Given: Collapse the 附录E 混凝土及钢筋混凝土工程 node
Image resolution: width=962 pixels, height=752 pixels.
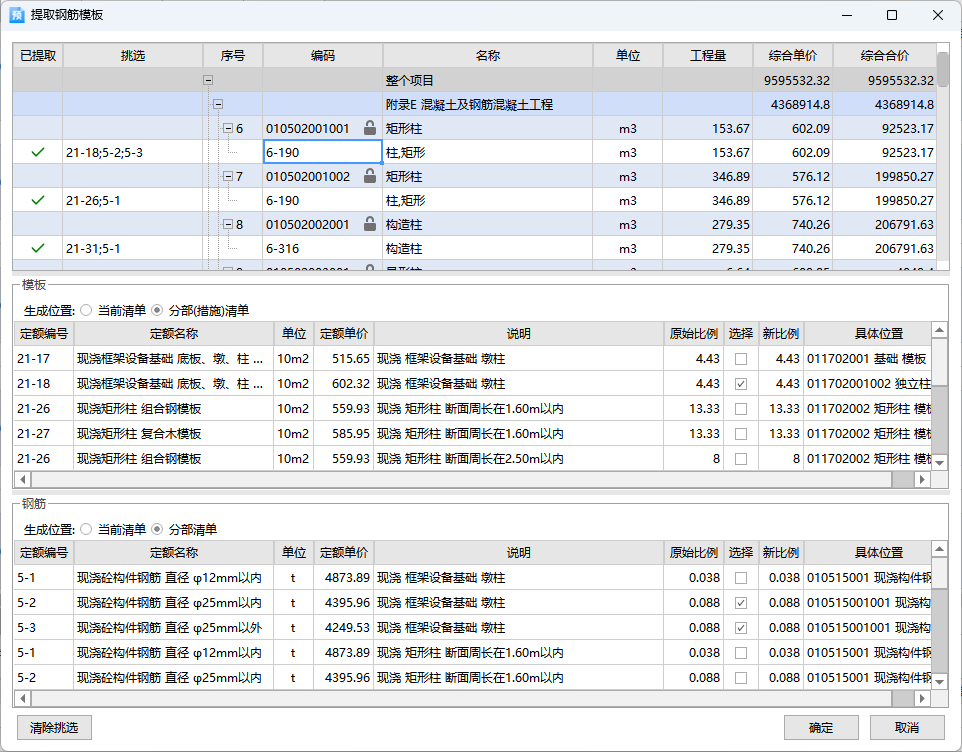Looking at the screenshot, I should tap(218, 104).
